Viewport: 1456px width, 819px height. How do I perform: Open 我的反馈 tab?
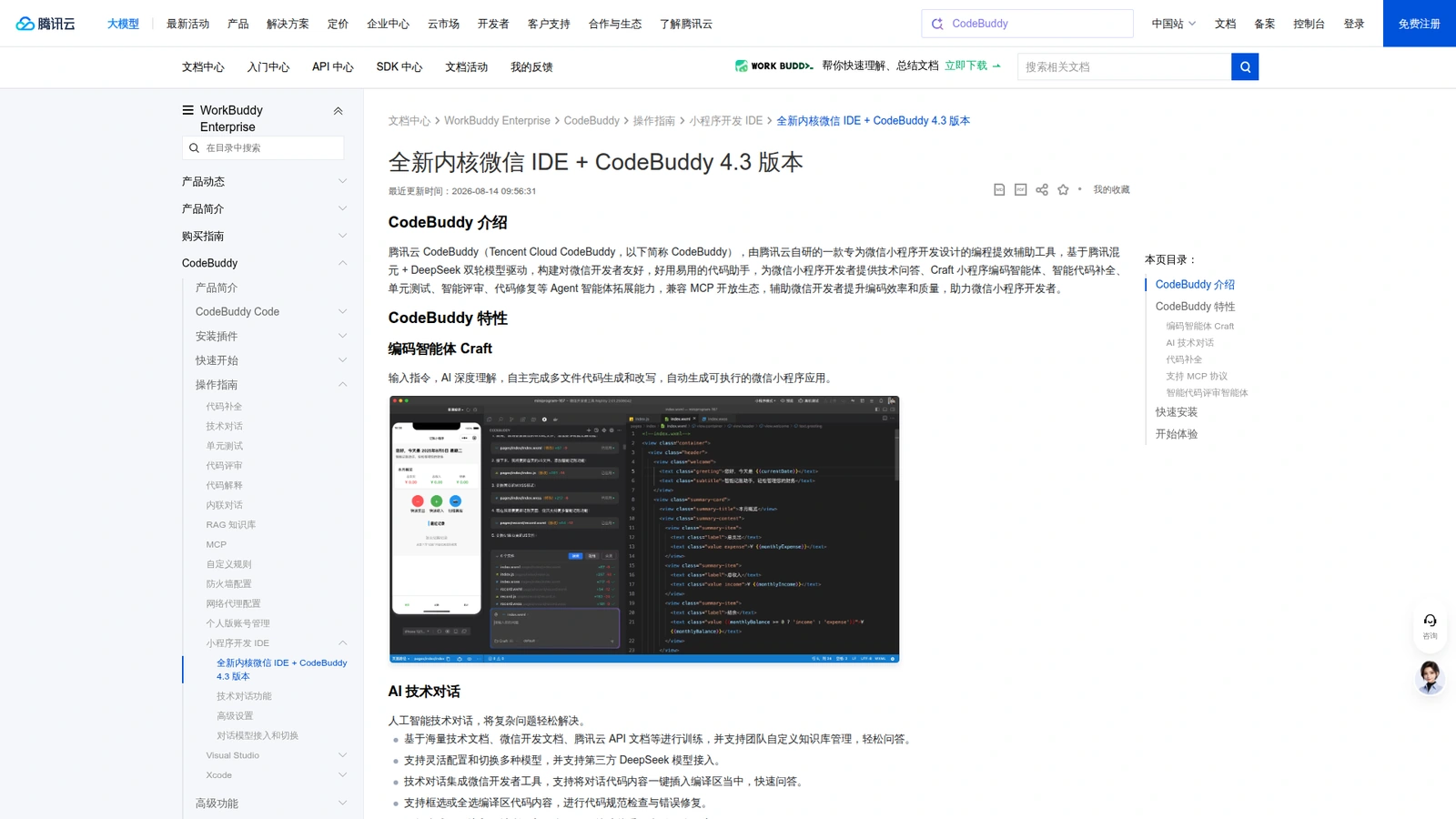pyautogui.click(x=531, y=67)
